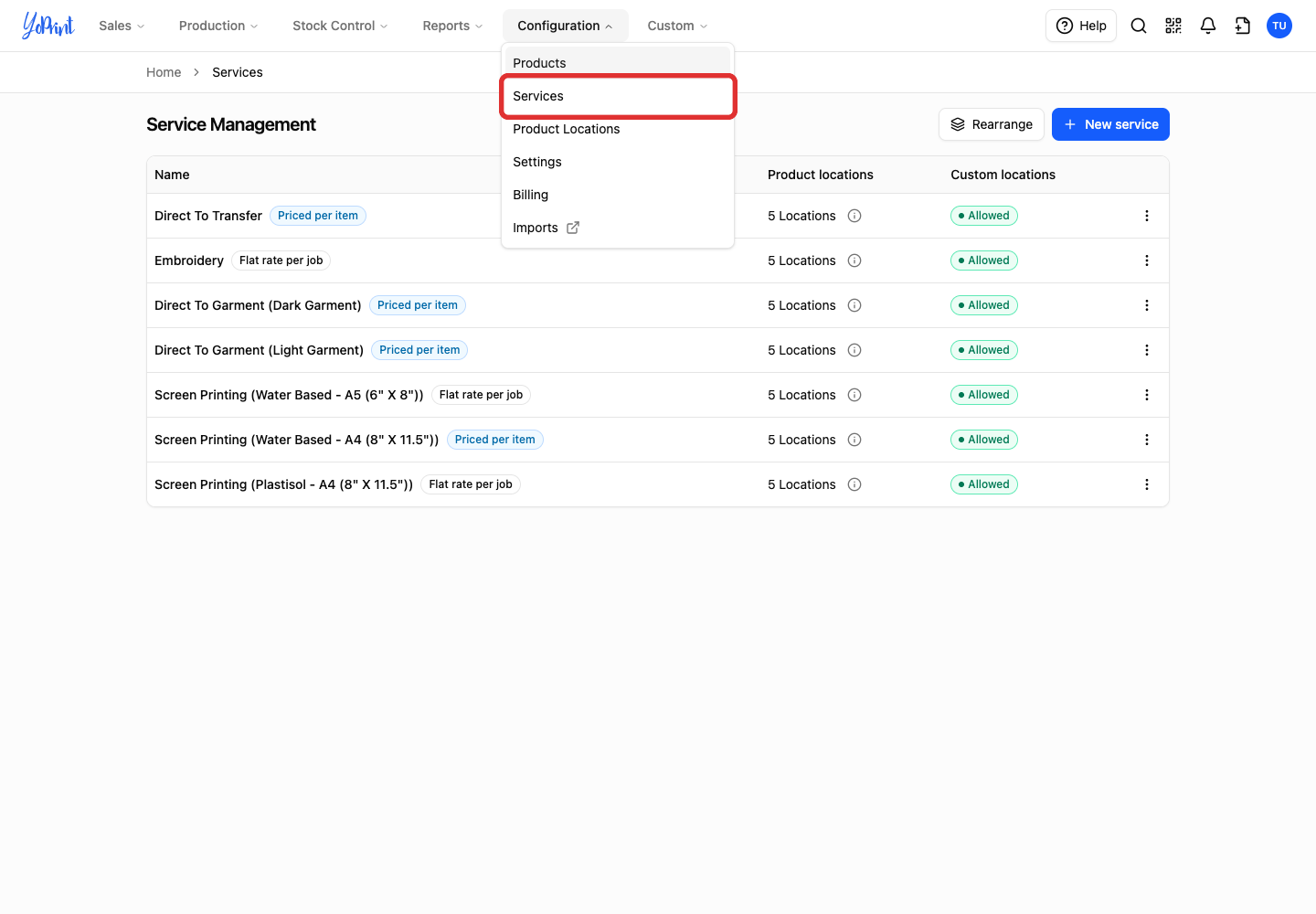Open the notifications bell
The height and width of the screenshot is (914, 1316).
(x=1208, y=26)
